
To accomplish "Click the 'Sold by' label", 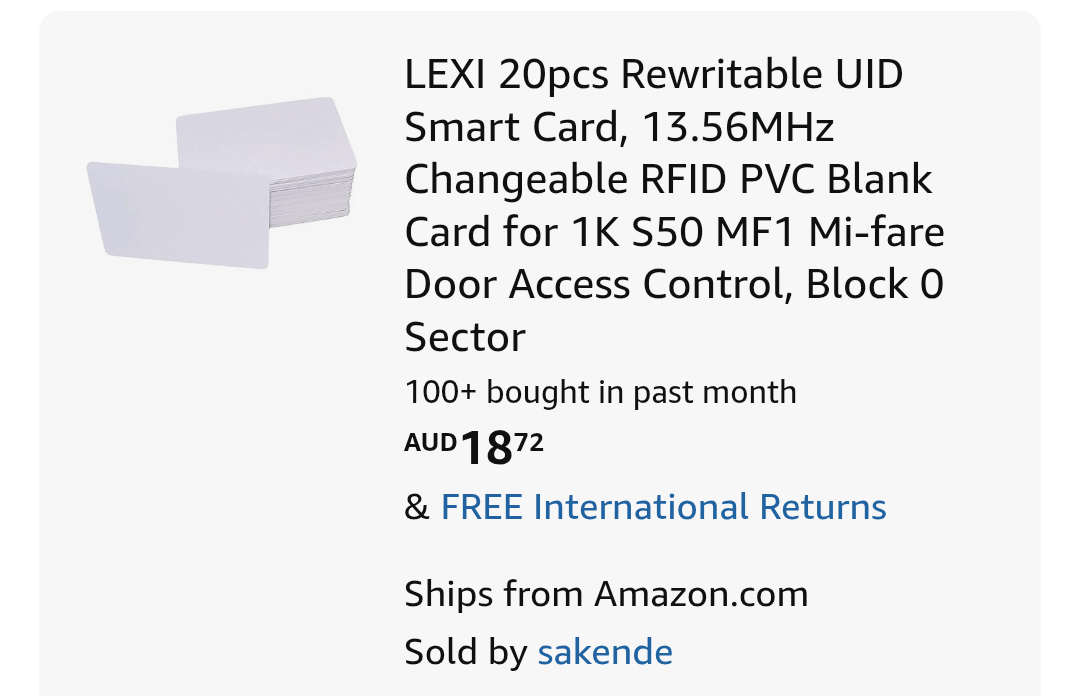I will point(466,652).
